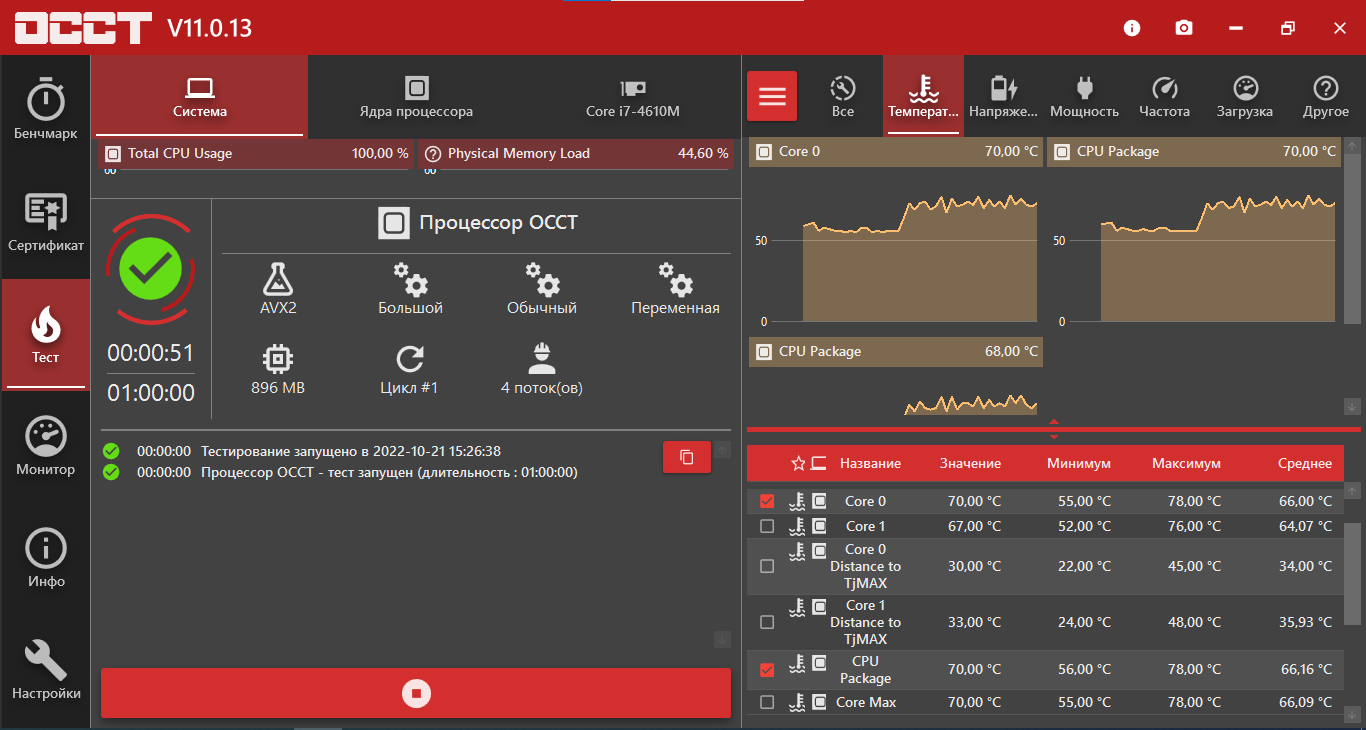Click the log panel scroll-down arrow
The width and height of the screenshot is (1366, 730).
tap(723, 639)
